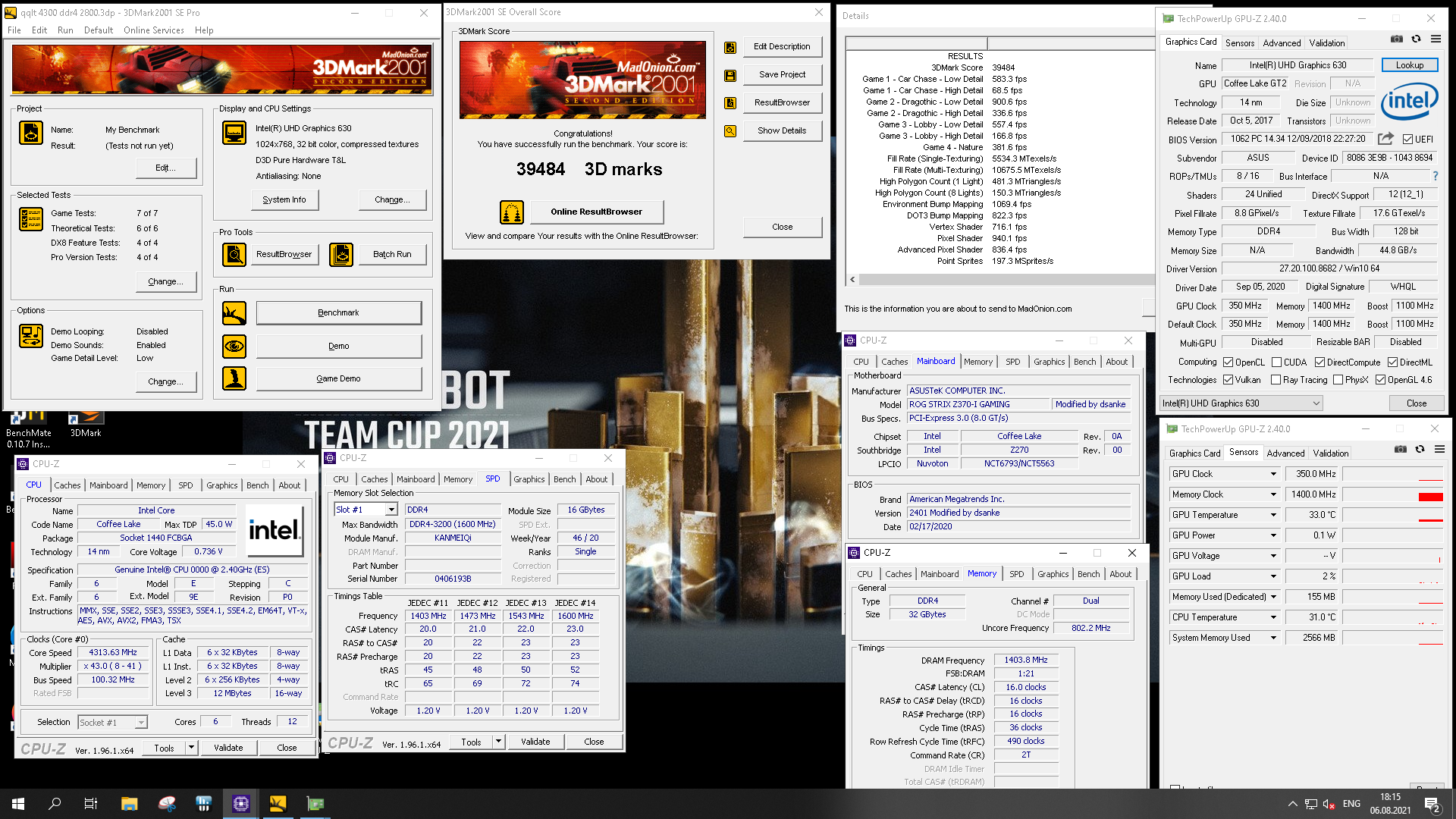Toggle the UEFI checkbox in GPU-Z
Screen dimensions: 1456x819
1407,140
